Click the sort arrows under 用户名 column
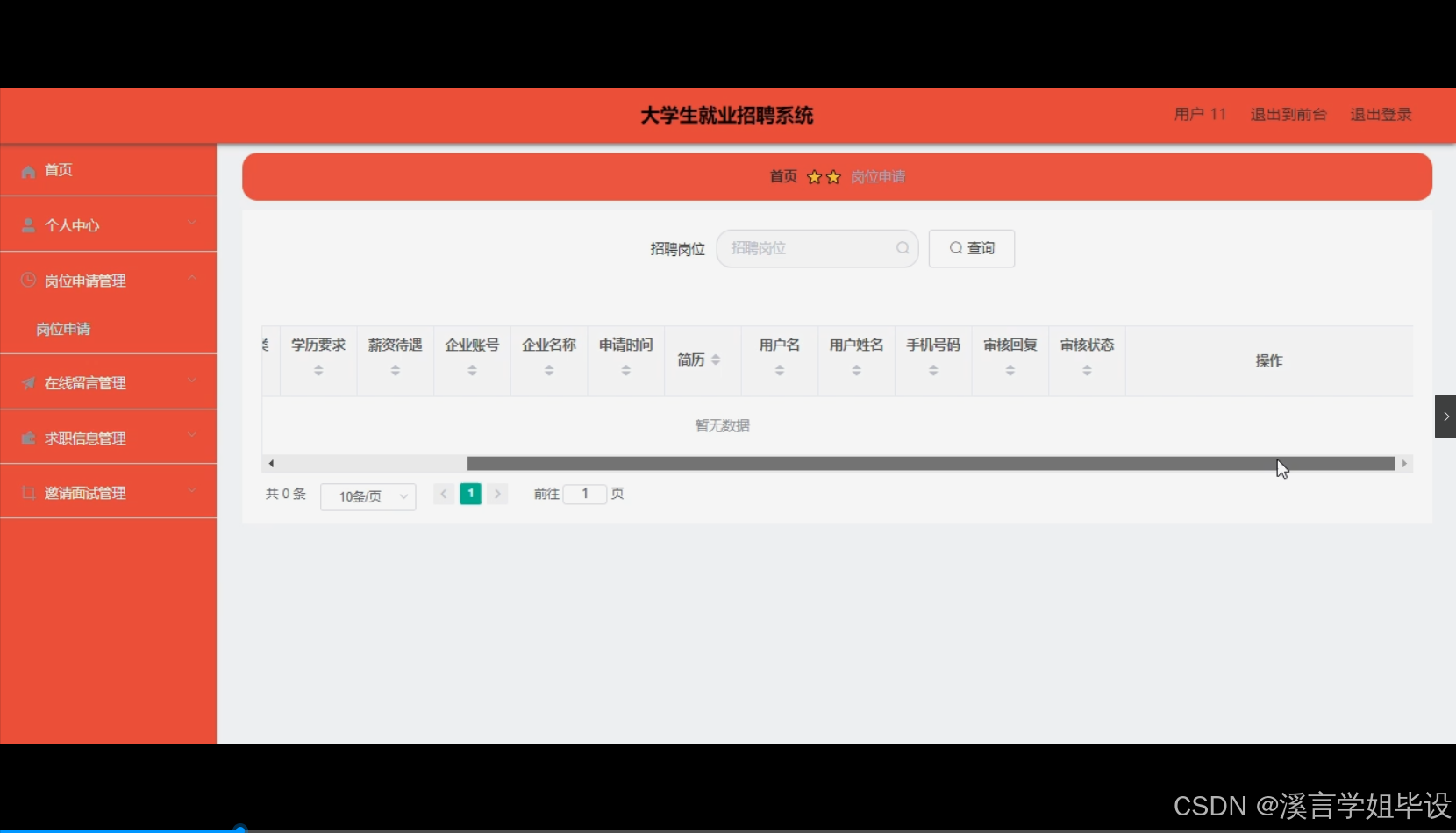Viewport: 1456px width, 833px height. pos(780,371)
